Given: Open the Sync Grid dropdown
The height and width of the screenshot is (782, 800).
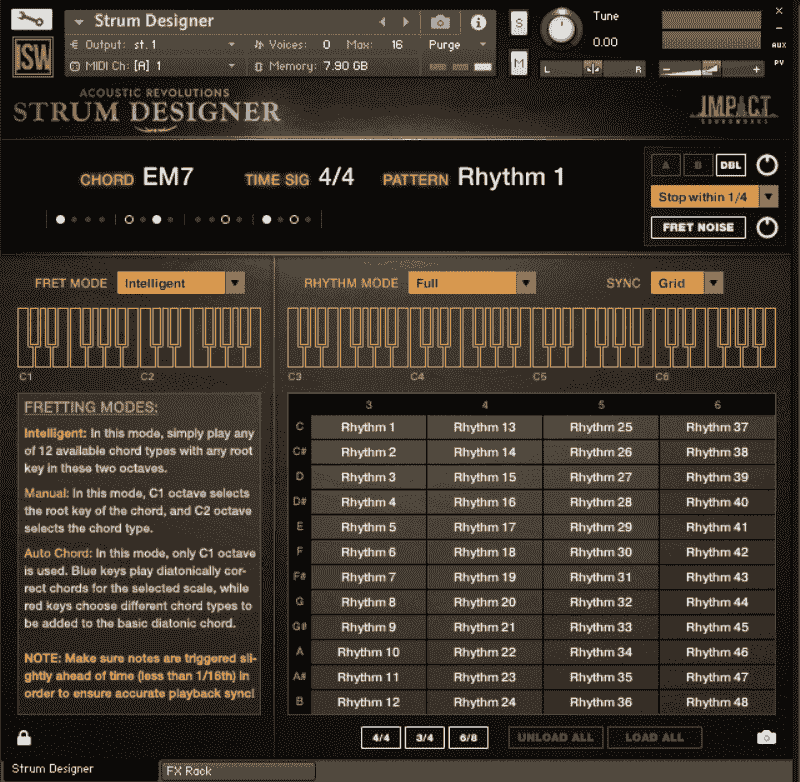Looking at the screenshot, I should 686,283.
